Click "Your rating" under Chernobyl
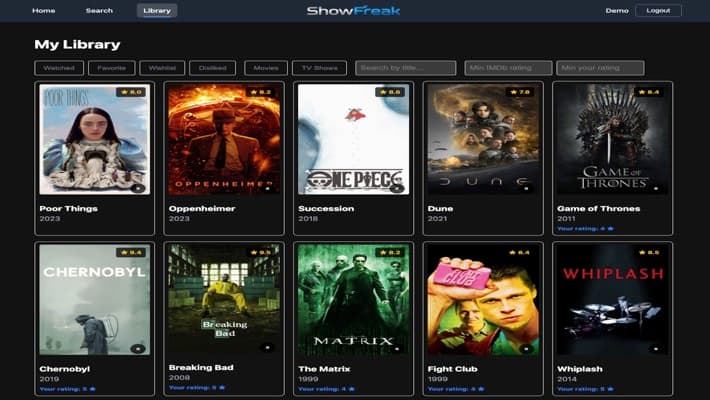The height and width of the screenshot is (400, 710). pos(67,389)
